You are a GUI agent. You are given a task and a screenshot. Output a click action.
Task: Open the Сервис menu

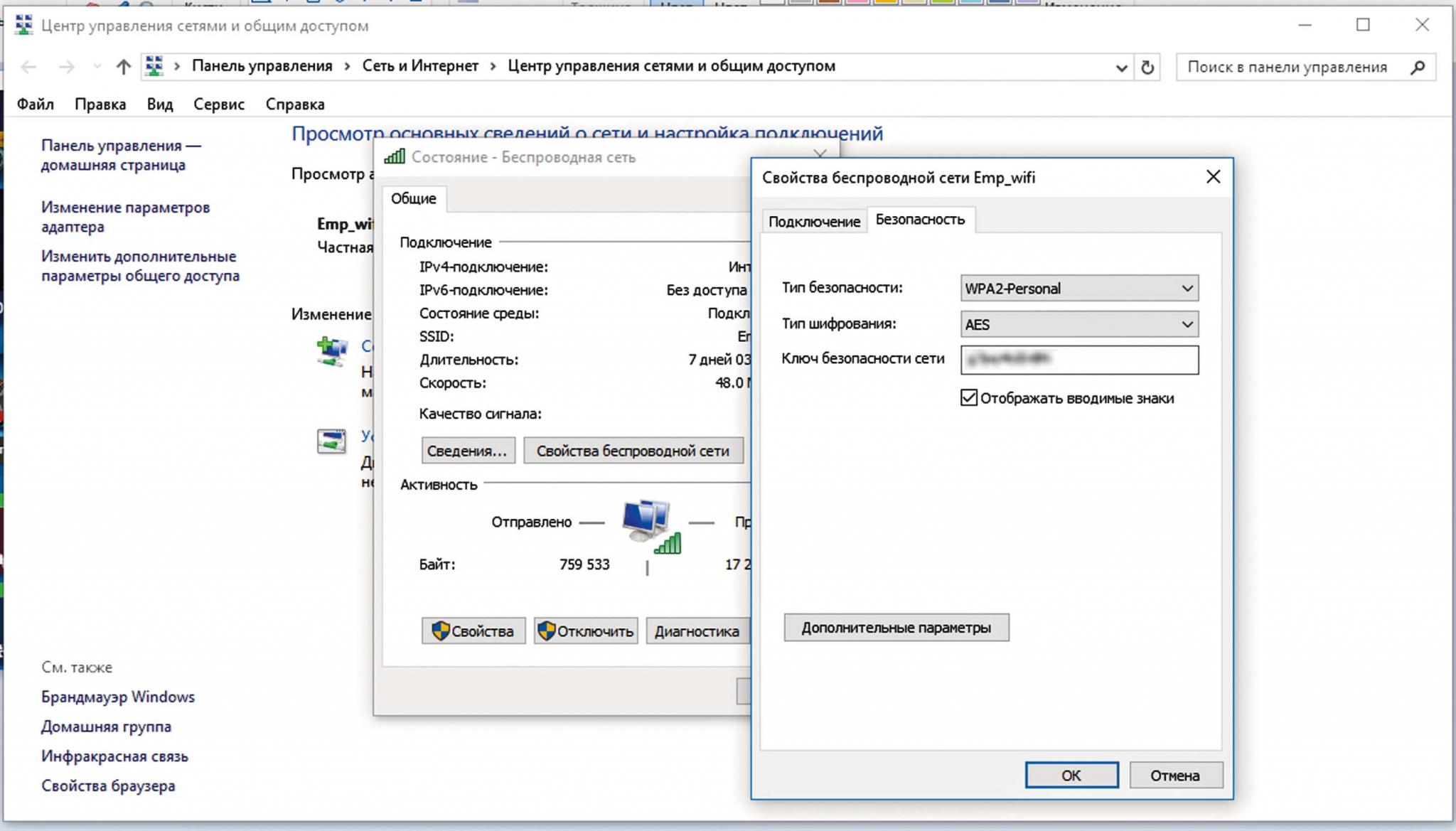(x=218, y=104)
